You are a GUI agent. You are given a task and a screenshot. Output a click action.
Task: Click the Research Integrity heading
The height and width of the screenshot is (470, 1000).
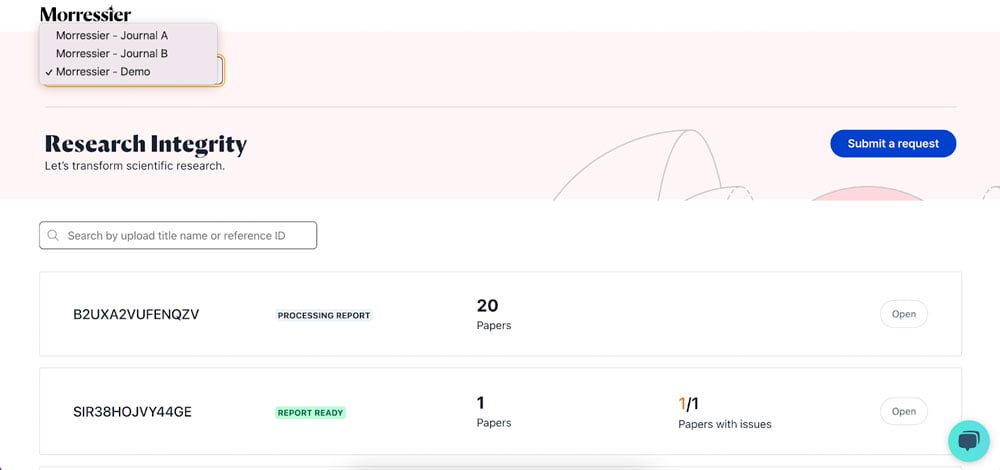pos(145,144)
